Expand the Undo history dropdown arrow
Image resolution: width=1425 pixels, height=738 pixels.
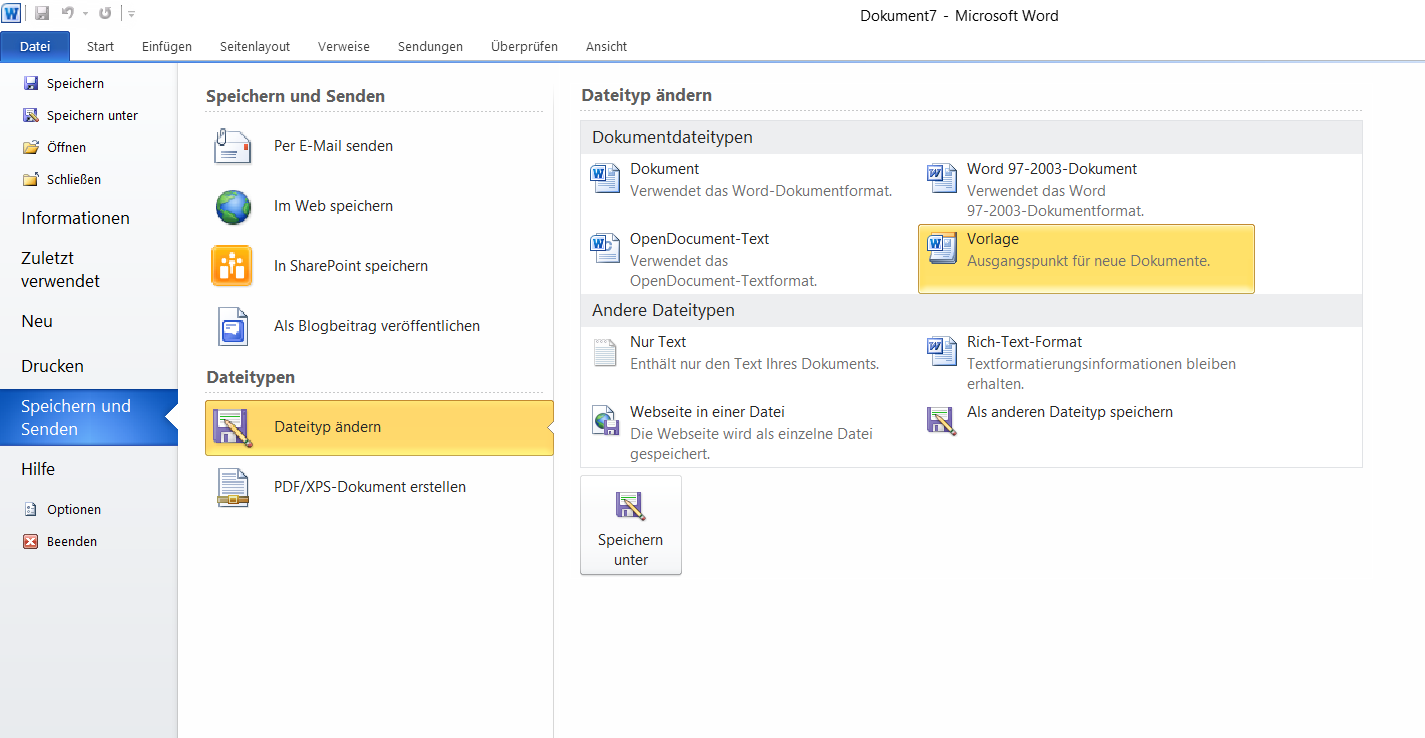(85, 14)
